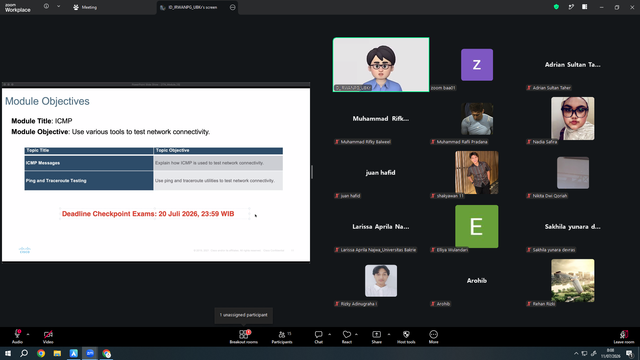
Task: Open File Explorer from taskbar
Action: click(x=57, y=353)
